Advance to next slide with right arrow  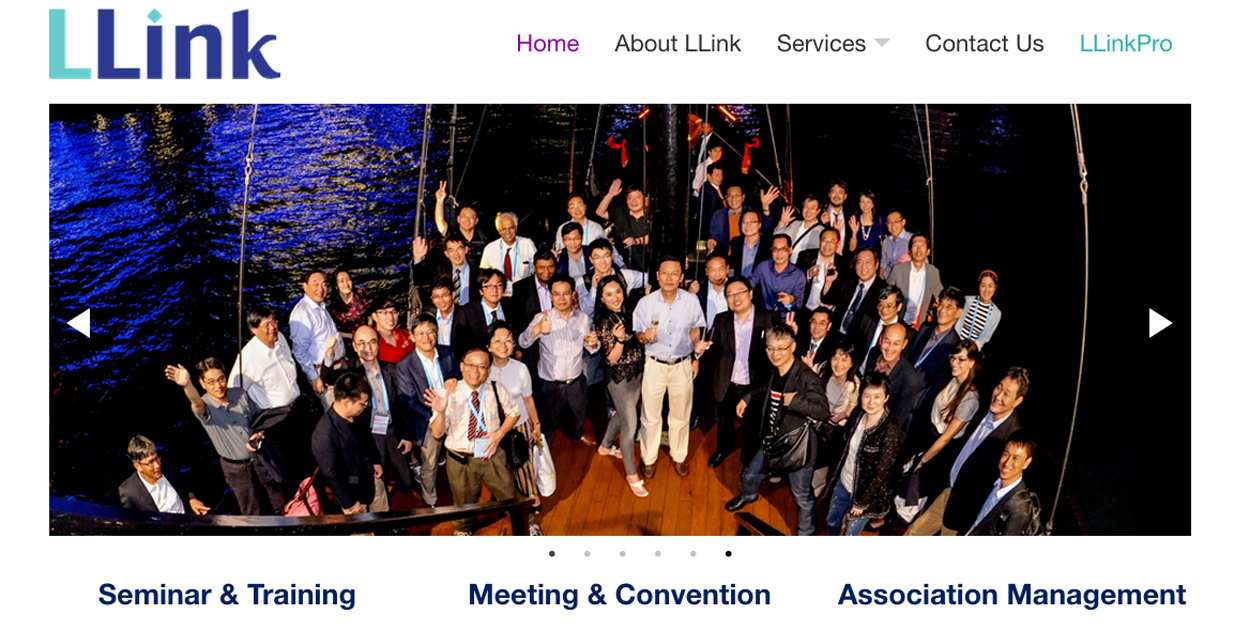point(1160,323)
